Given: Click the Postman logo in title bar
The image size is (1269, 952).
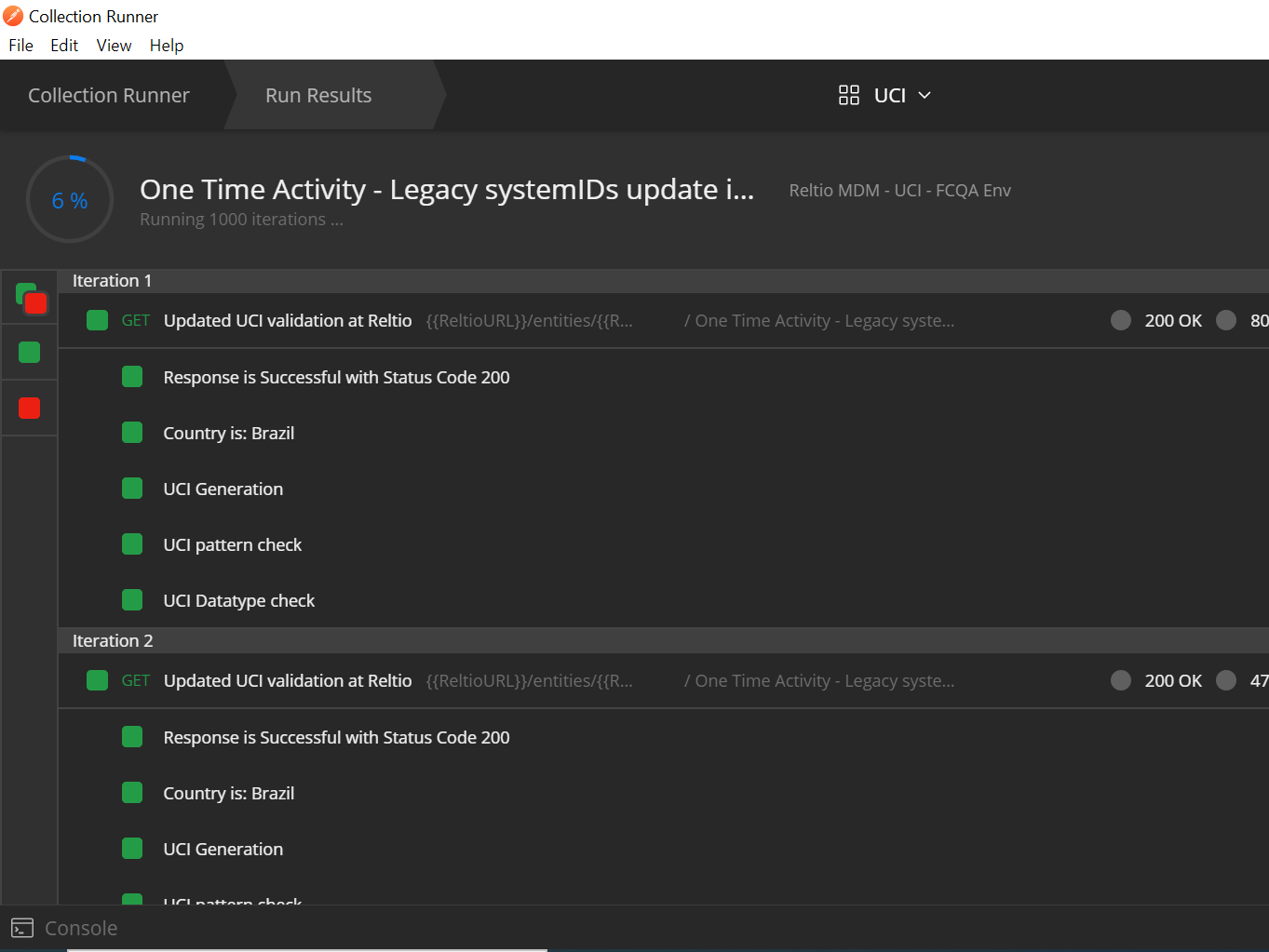Looking at the screenshot, I should [x=13, y=16].
